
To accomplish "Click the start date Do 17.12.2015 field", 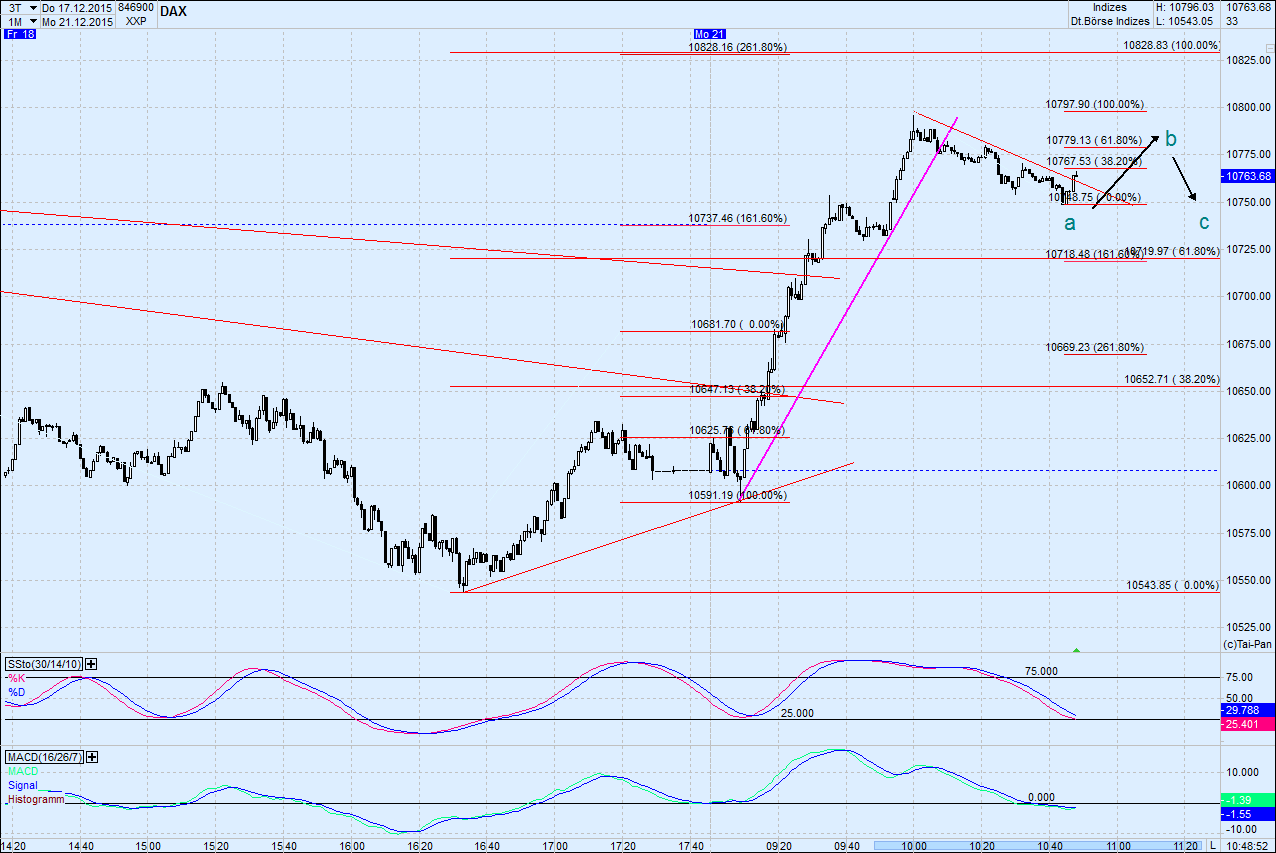I will [x=77, y=7].
